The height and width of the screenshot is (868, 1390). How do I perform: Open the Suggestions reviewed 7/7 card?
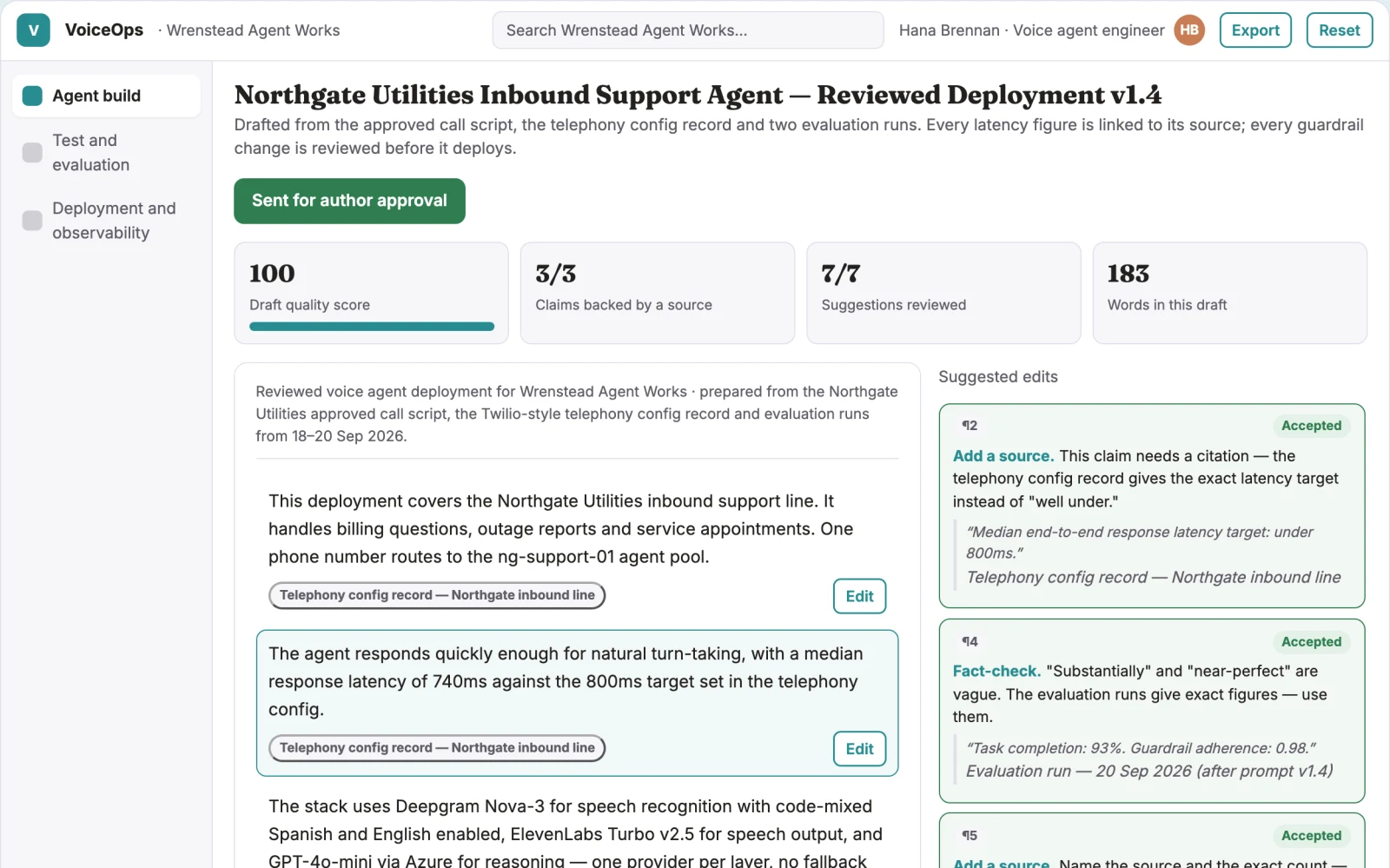(x=943, y=293)
